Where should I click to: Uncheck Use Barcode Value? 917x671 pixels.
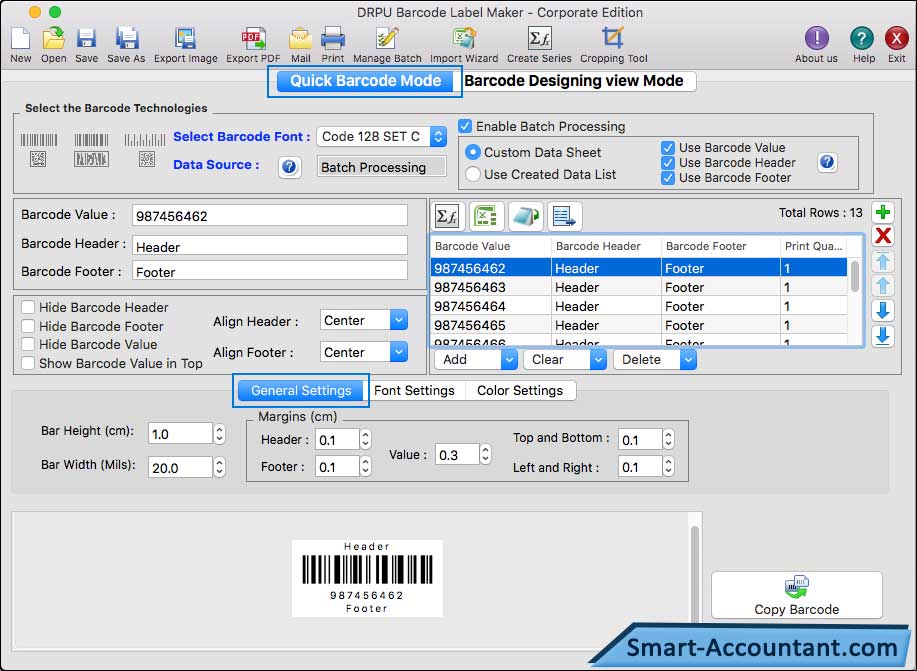coord(668,148)
